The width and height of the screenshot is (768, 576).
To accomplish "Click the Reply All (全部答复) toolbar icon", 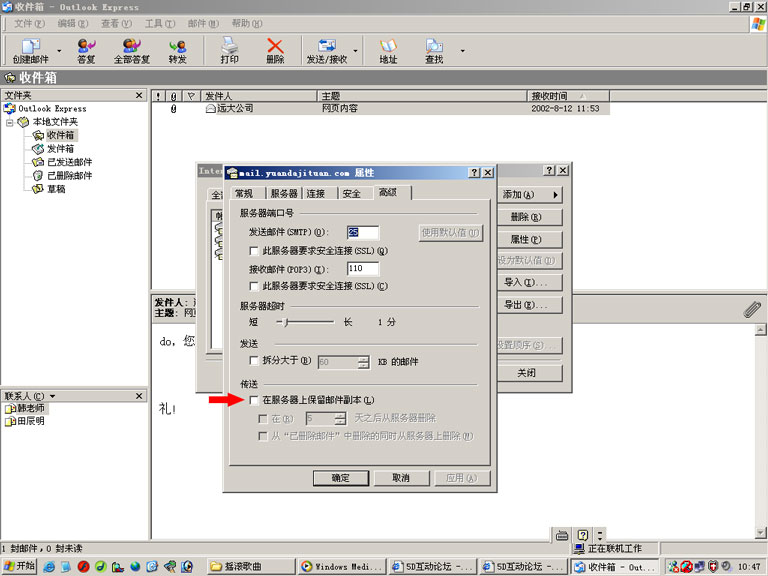I will (131, 50).
